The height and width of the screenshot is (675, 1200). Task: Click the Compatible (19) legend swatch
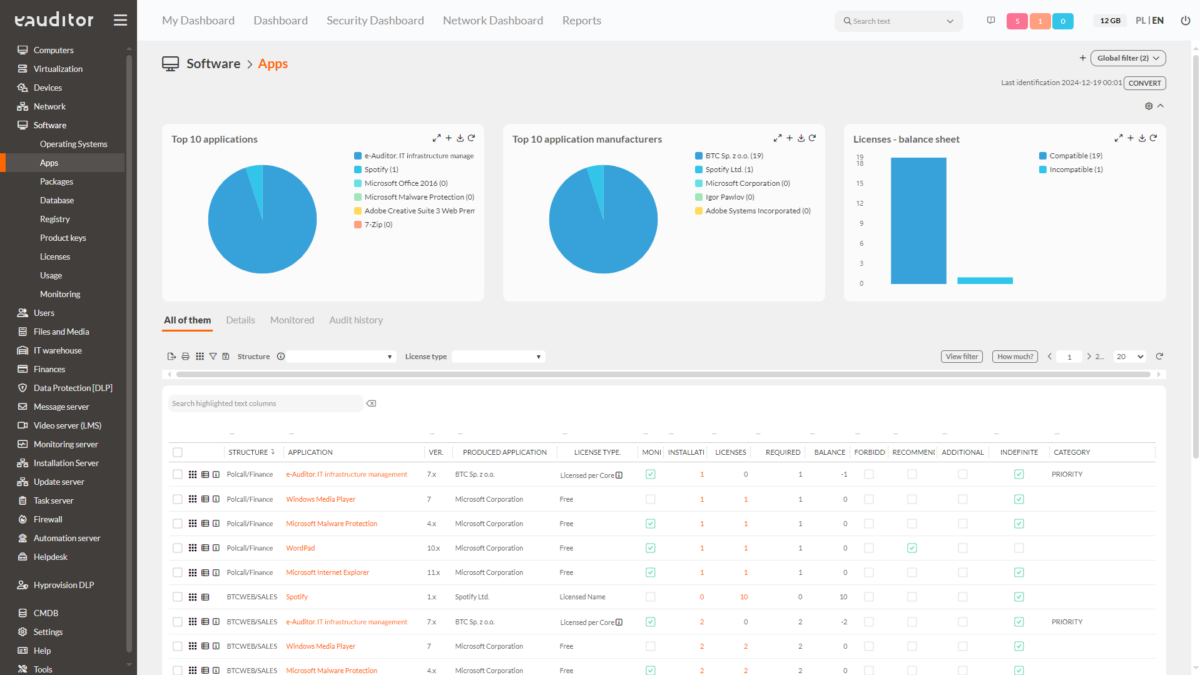coord(1043,156)
